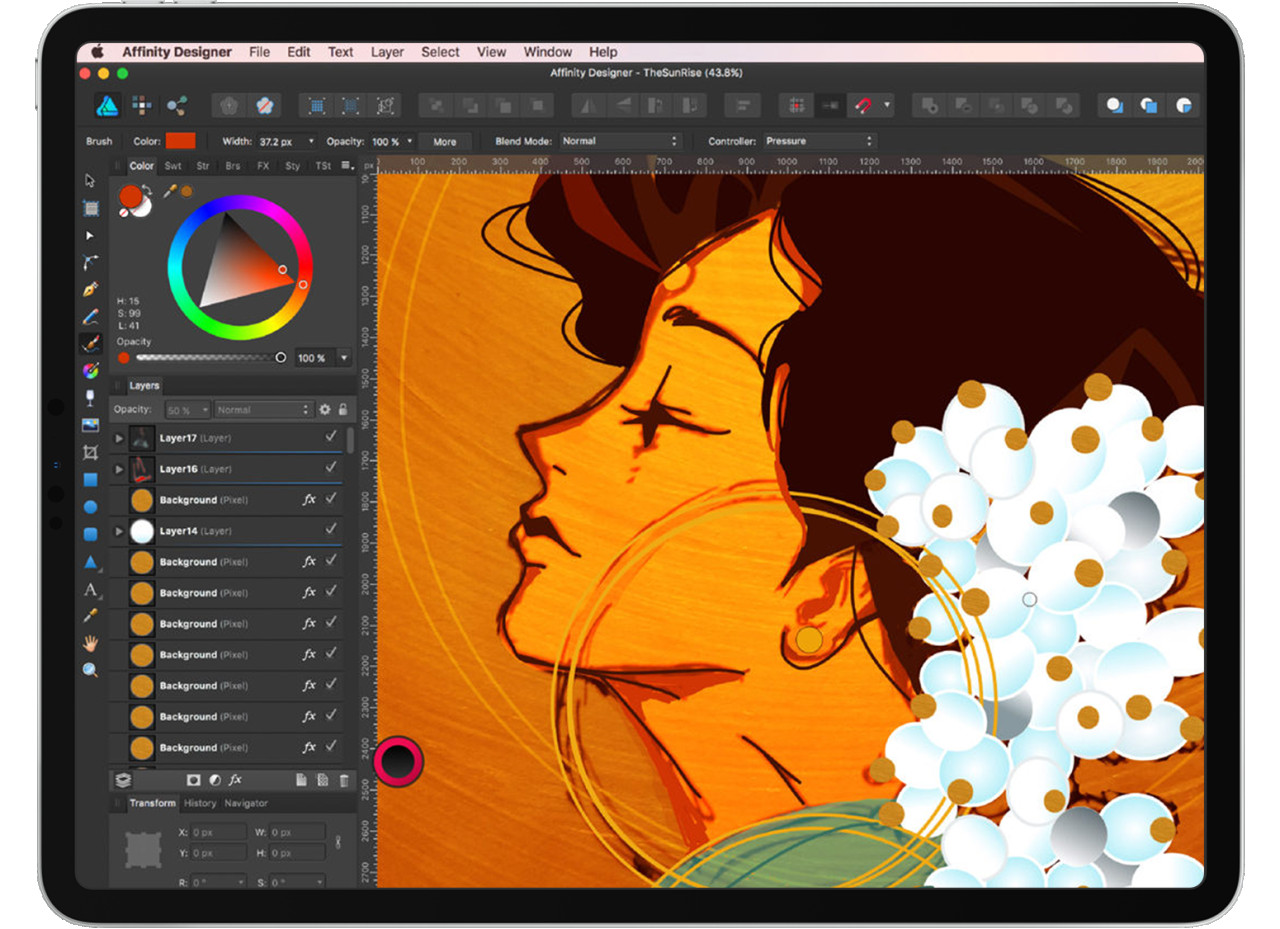Viewport: 1280px width, 929px height.
Task: Select the Move tool arrow
Action: (90, 181)
